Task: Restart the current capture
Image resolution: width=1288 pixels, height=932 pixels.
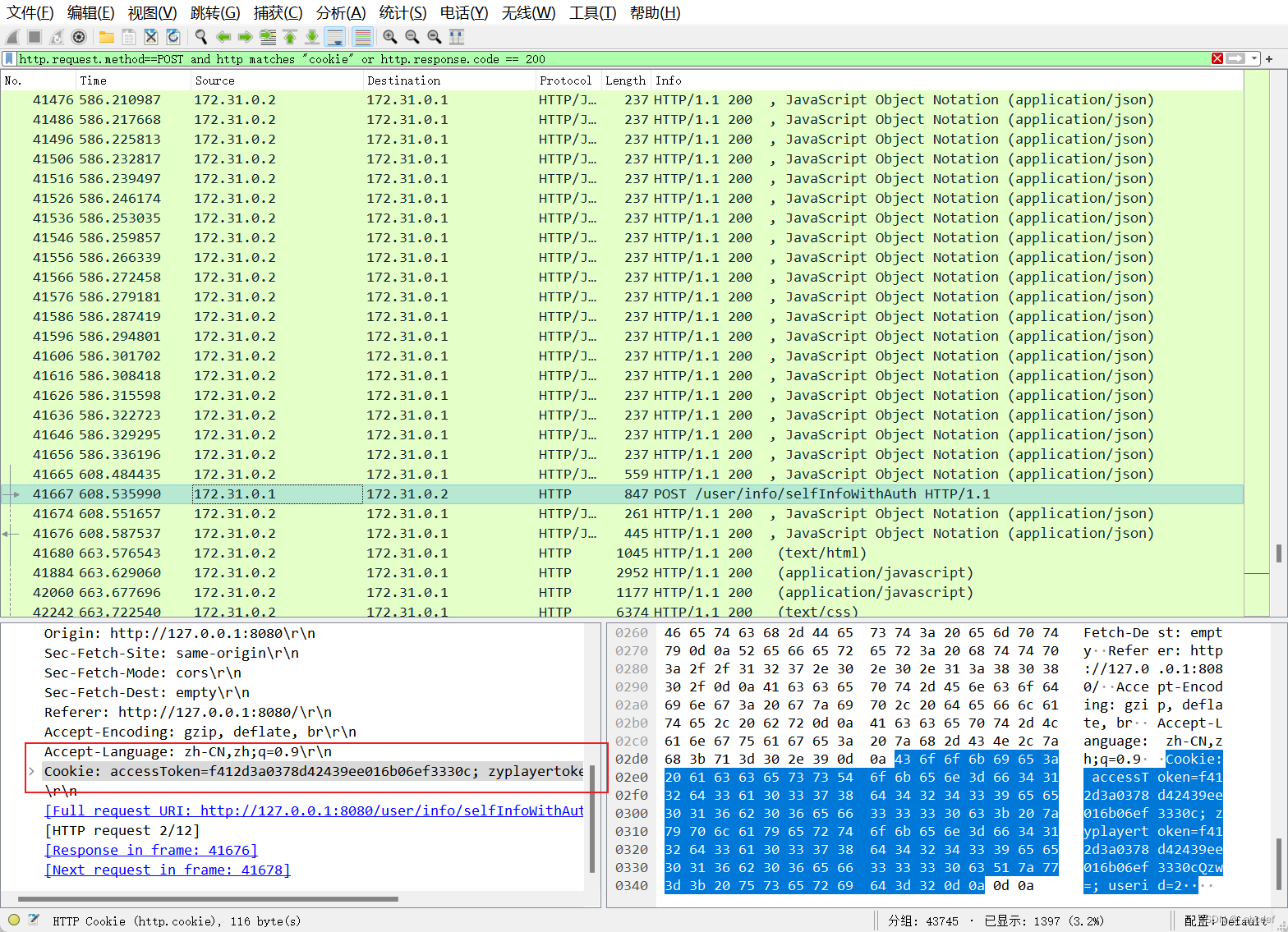Action: [x=57, y=37]
